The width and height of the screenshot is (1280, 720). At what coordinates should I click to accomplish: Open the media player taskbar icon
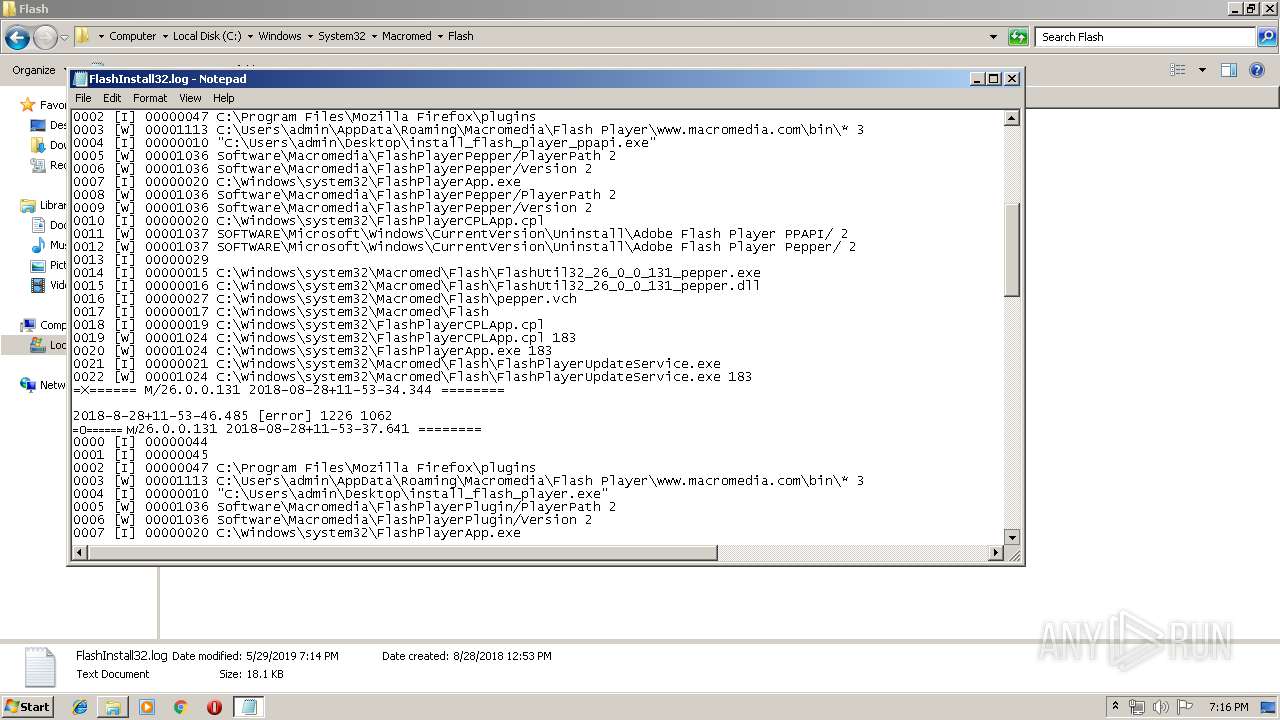147,707
